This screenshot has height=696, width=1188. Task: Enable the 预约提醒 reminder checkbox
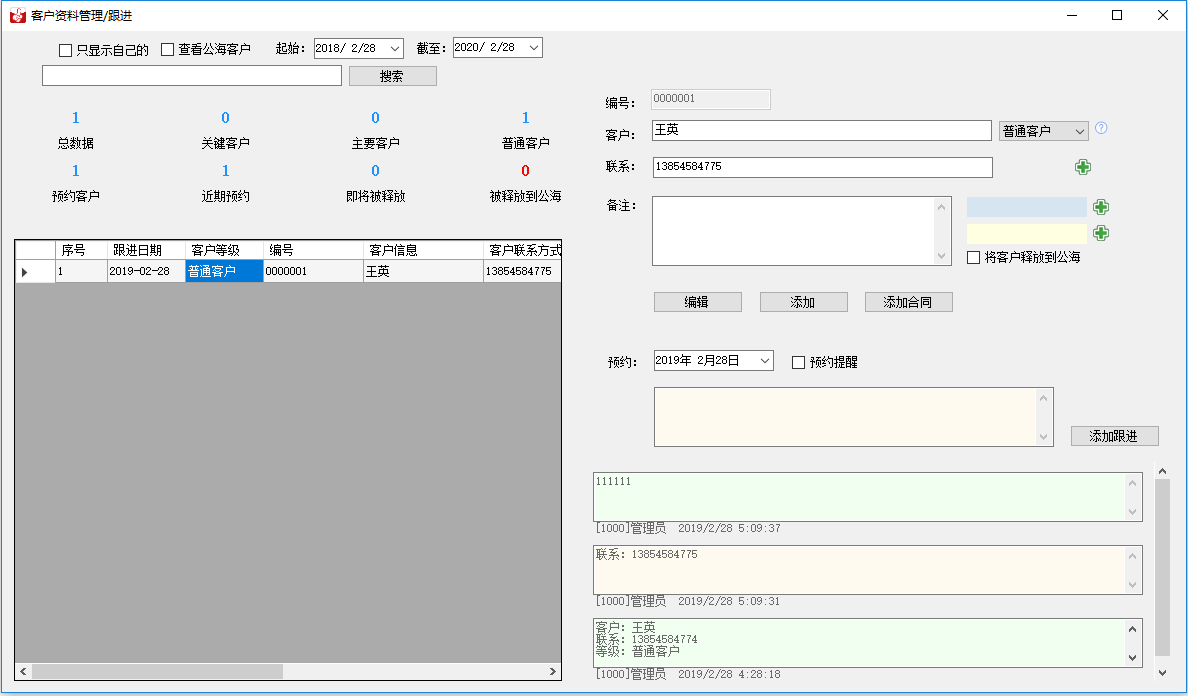(798, 362)
